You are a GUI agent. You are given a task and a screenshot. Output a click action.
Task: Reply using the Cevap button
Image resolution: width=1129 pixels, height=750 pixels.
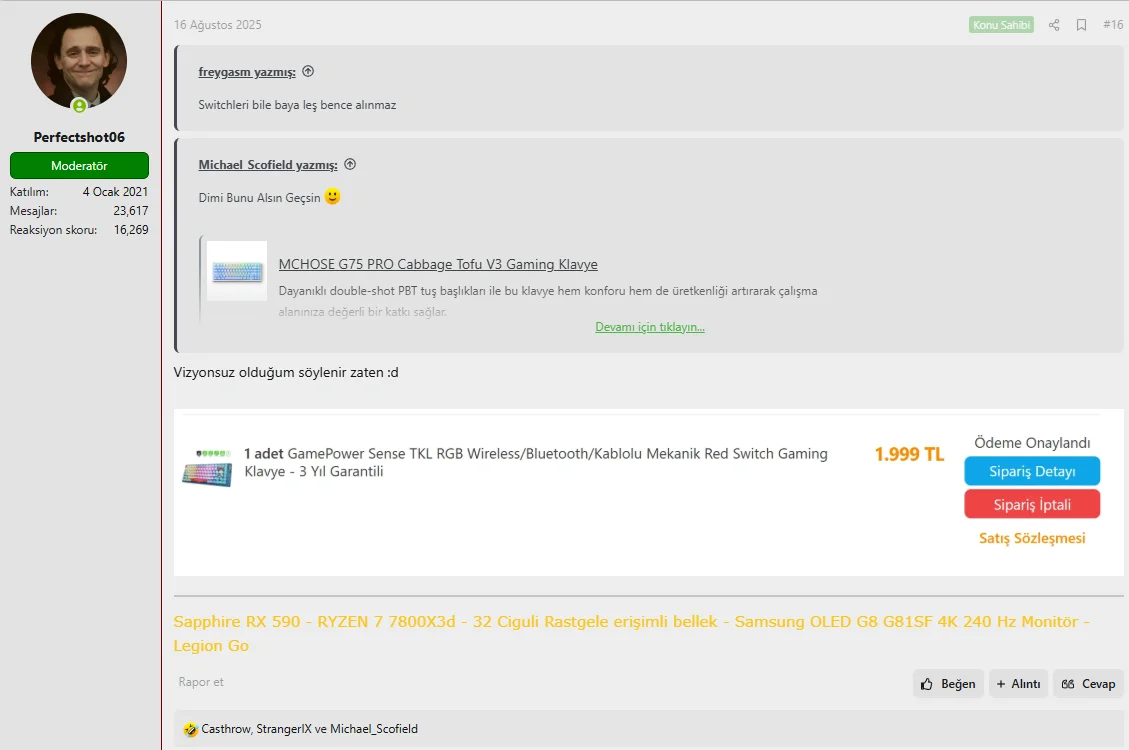tap(1088, 684)
